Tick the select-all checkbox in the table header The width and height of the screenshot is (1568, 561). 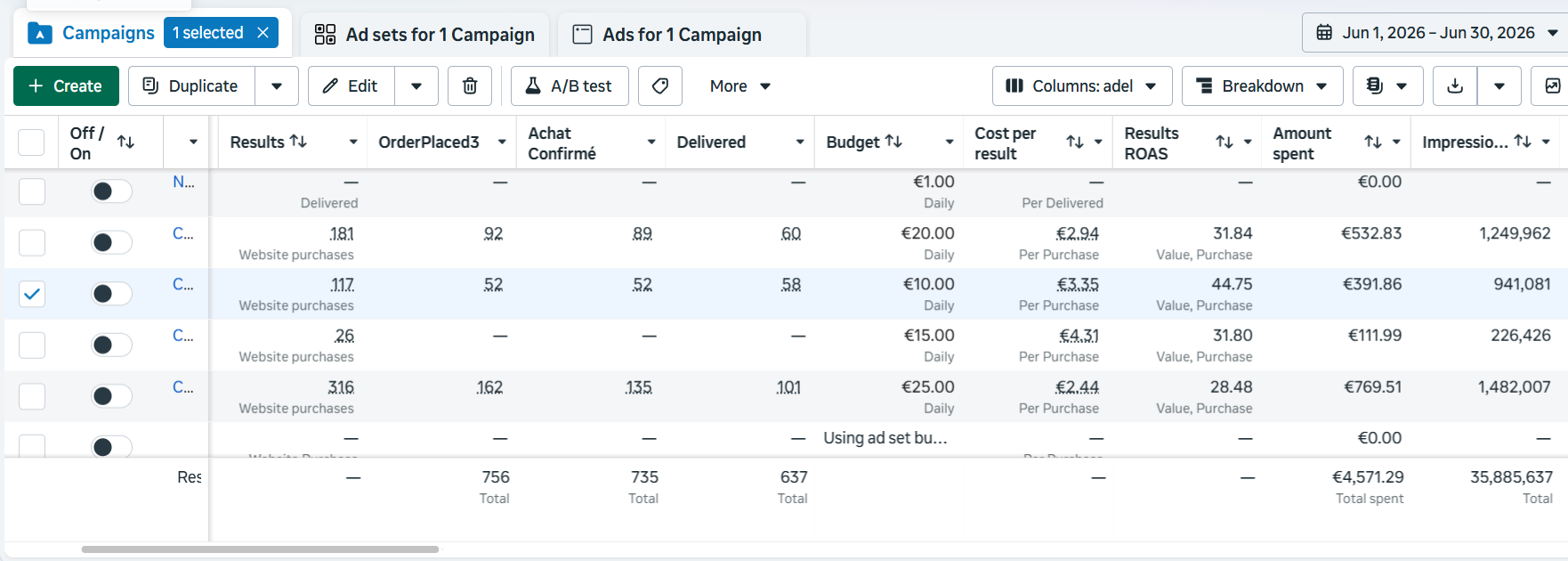(x=31, y=142)
